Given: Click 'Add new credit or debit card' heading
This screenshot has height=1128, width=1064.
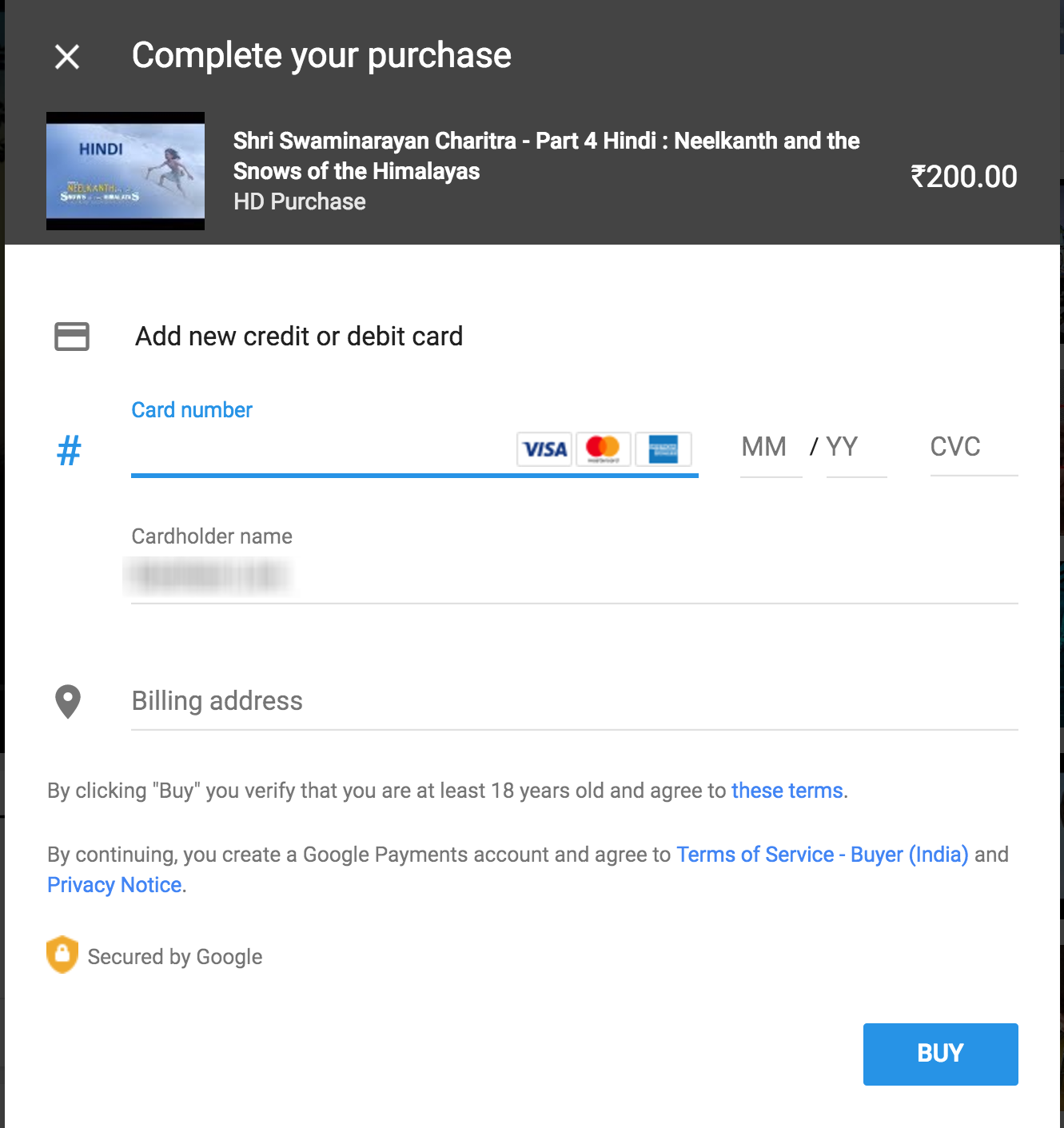Looking at the screenshot, I should [x=299, y=337].
